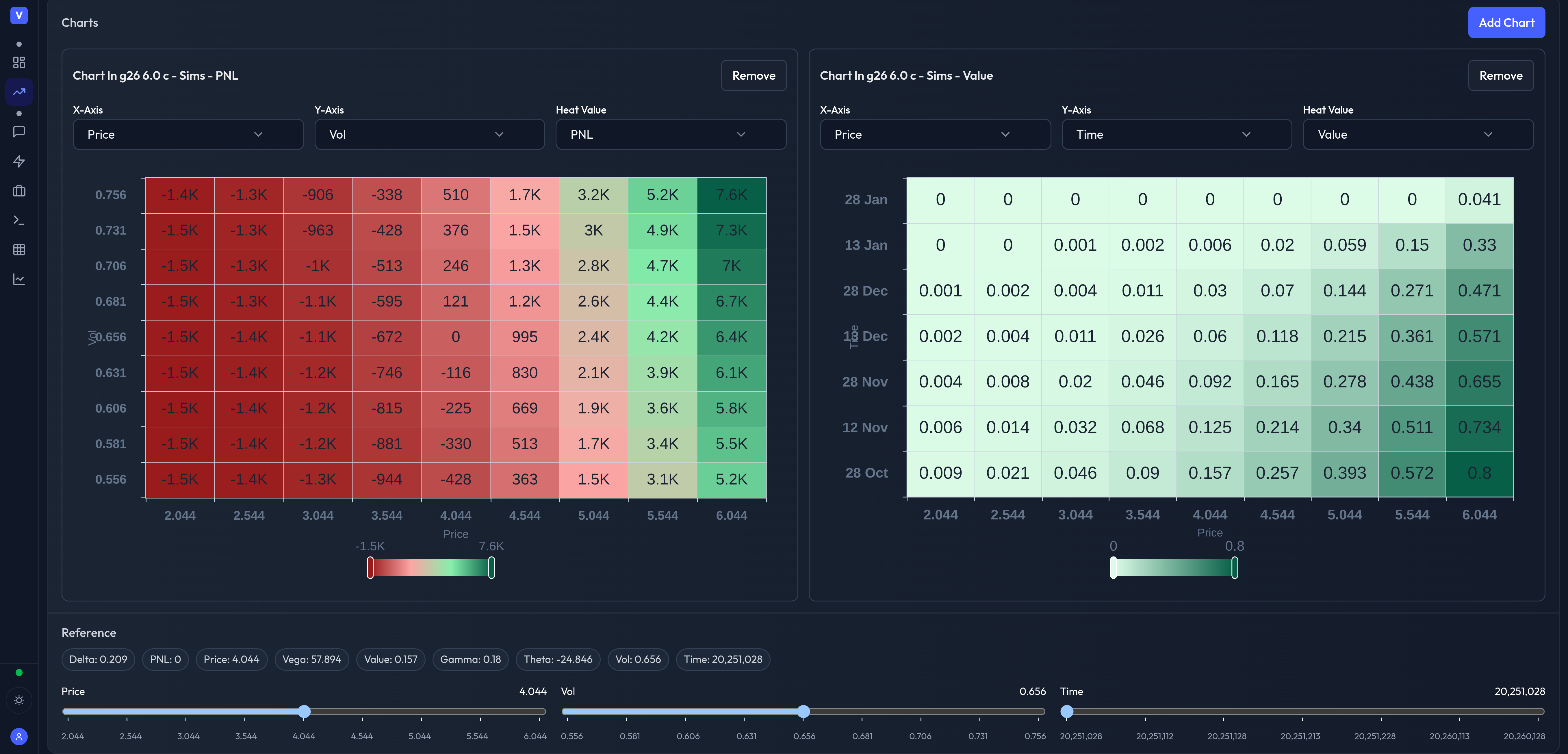This screenshot has width=1568, height=754.
Task: Open the data table view icon
Action: point(19,250)
